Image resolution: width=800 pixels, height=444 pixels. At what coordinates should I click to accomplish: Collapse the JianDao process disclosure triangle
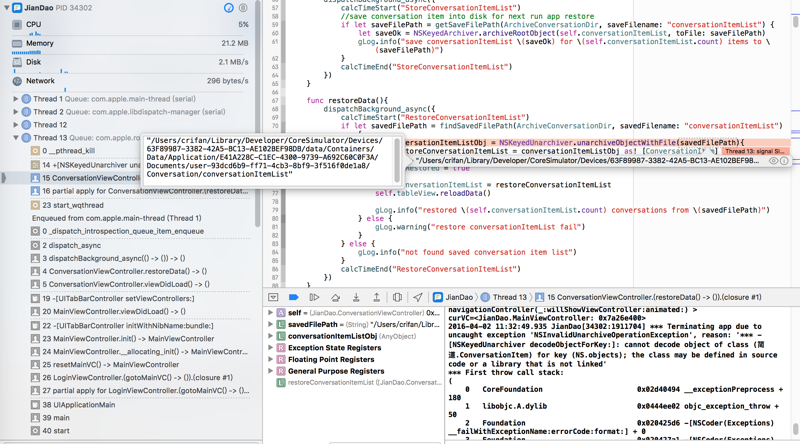click(7, 8)
